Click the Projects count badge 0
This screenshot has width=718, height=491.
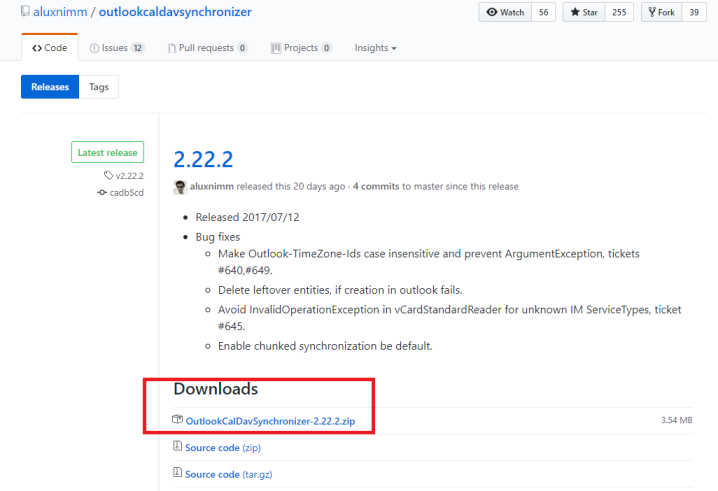point(326,48)
